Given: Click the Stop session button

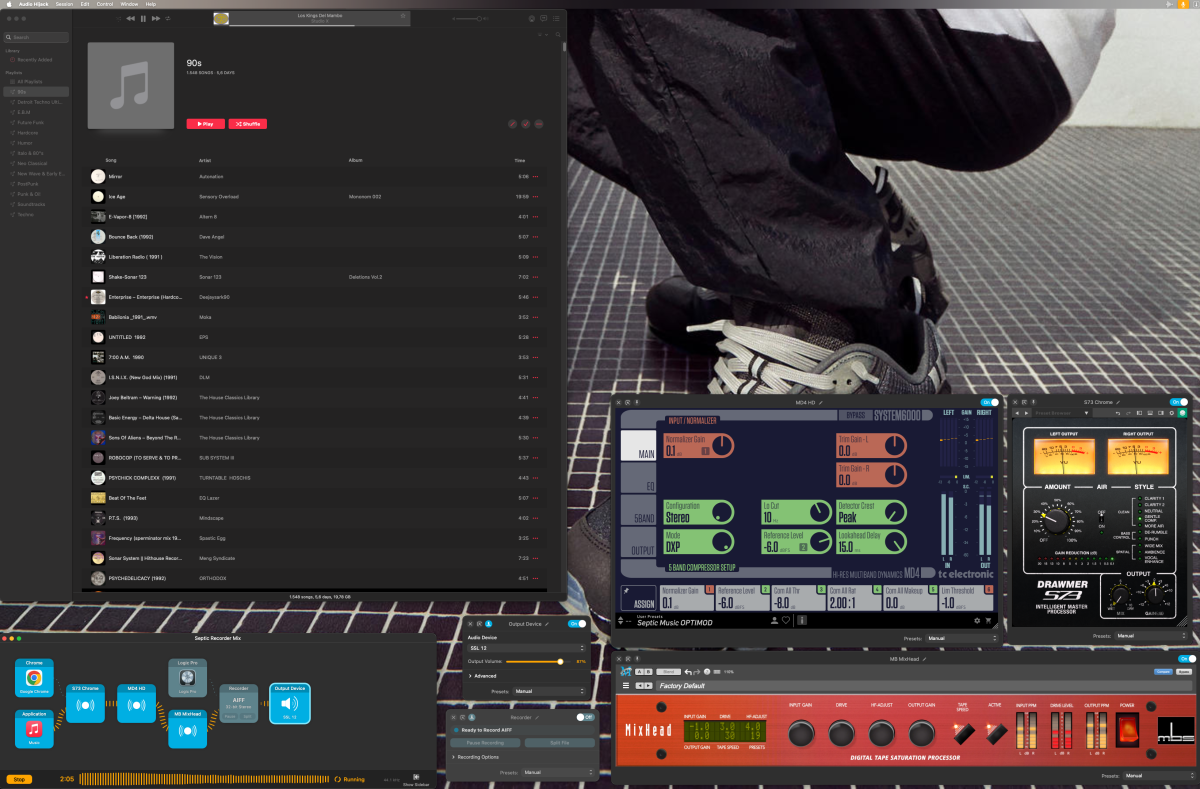Looking at the screenshot, I should point(18,778).
